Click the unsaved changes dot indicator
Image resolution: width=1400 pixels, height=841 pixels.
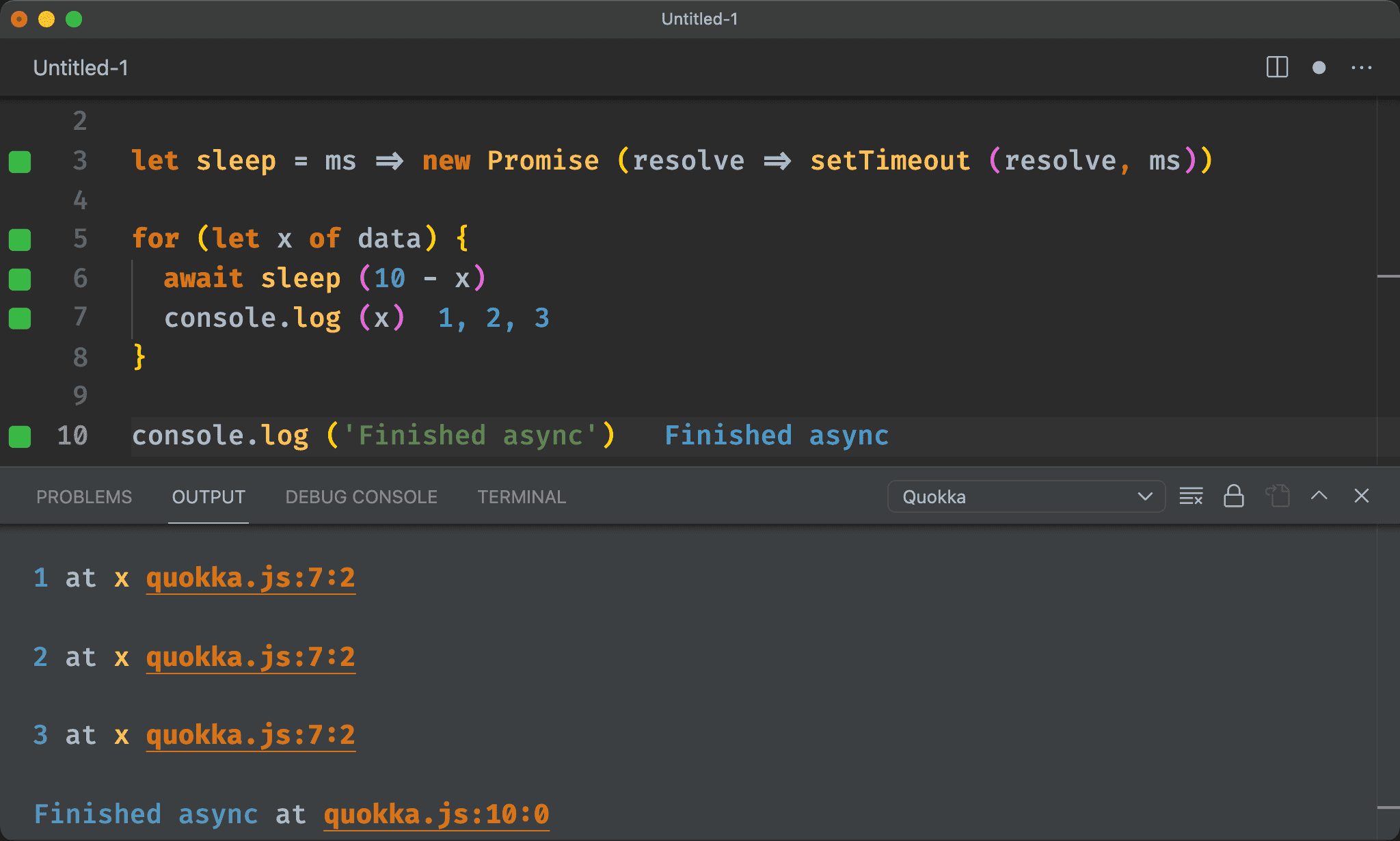(1319, 68)
